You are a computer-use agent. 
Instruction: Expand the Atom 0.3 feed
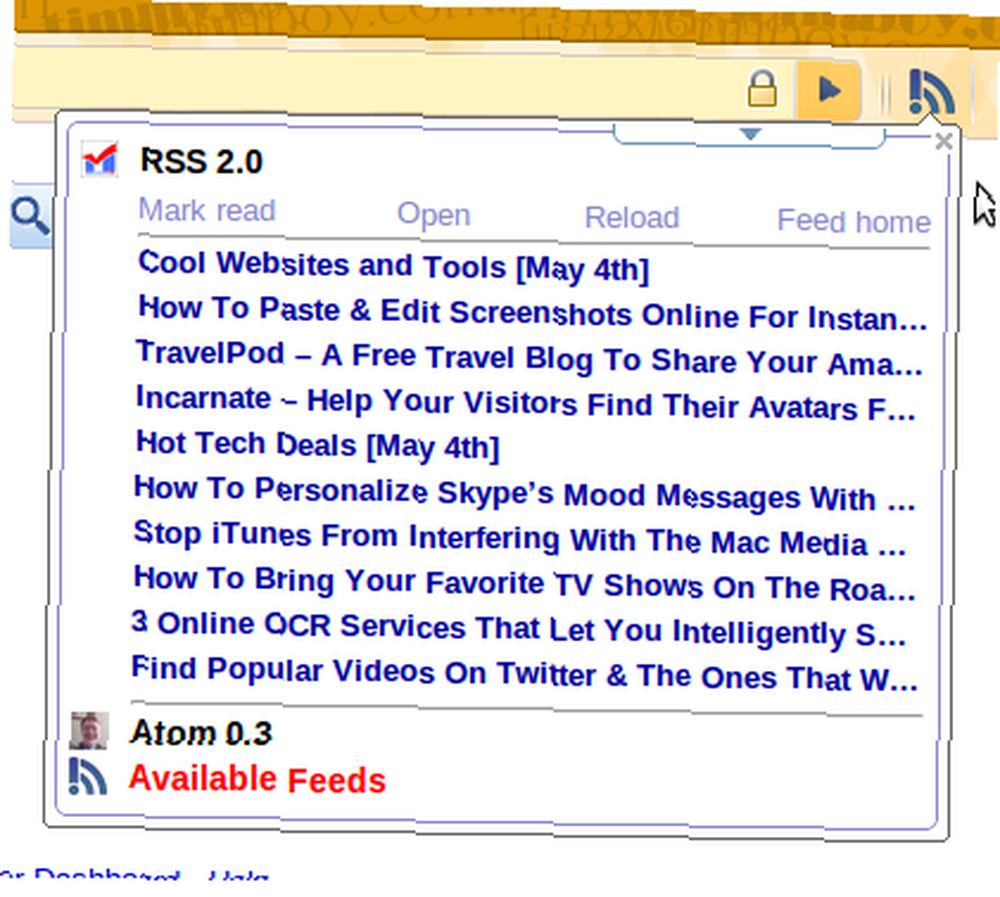pos(201,732)
